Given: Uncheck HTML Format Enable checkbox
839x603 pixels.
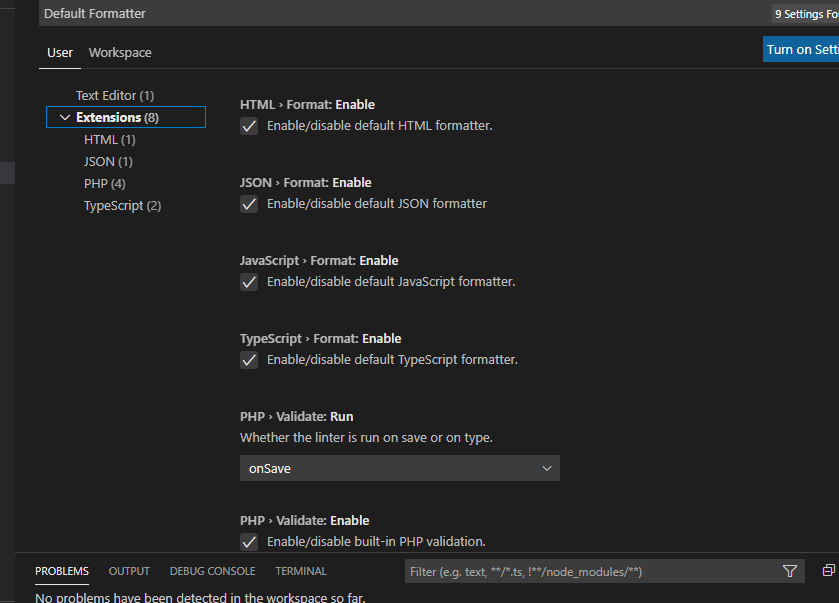Looking at the screenshot, I should pyautogui.click(x=249, y=126).
